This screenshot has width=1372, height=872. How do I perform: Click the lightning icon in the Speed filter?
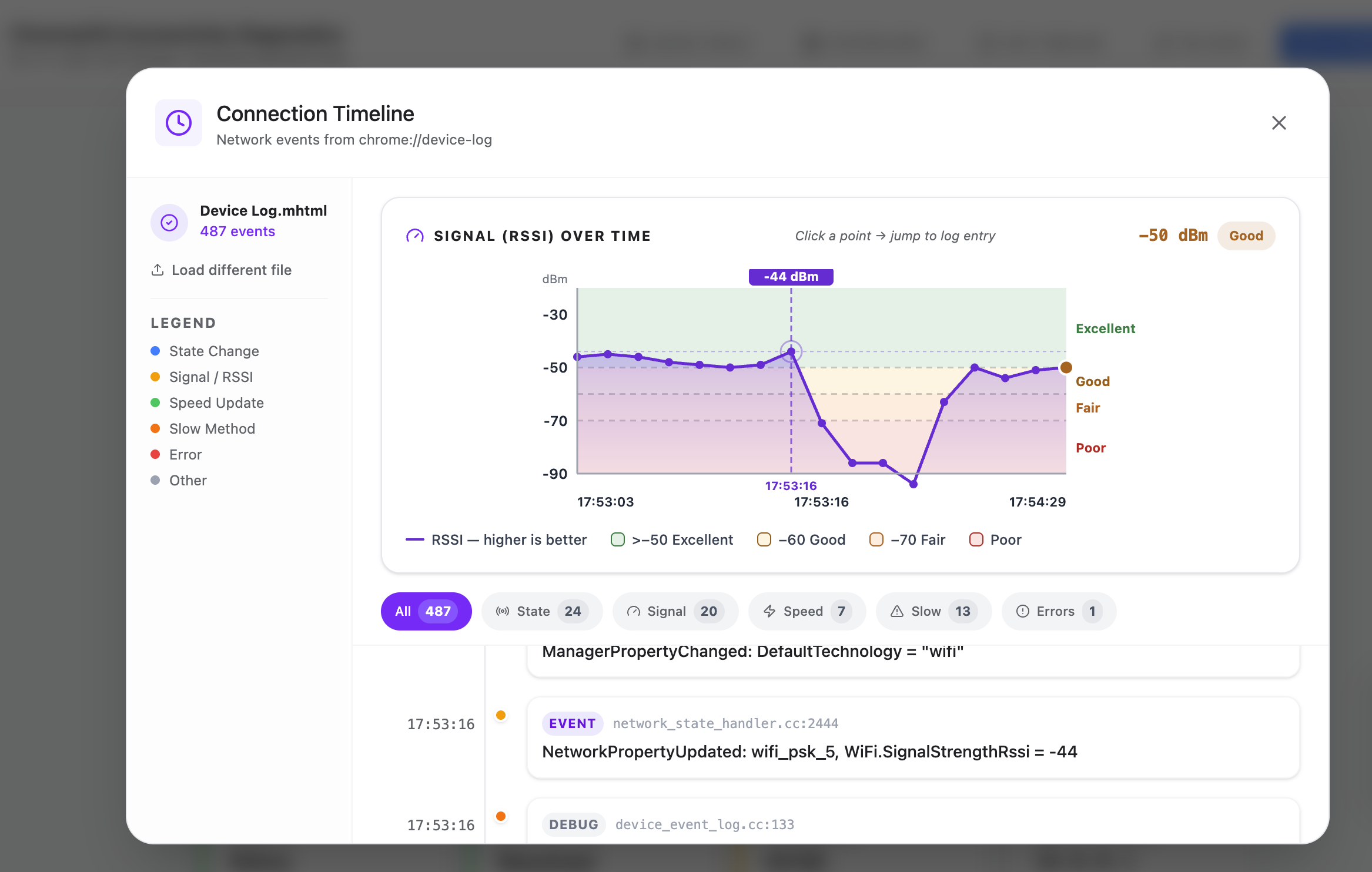[769, 611]
